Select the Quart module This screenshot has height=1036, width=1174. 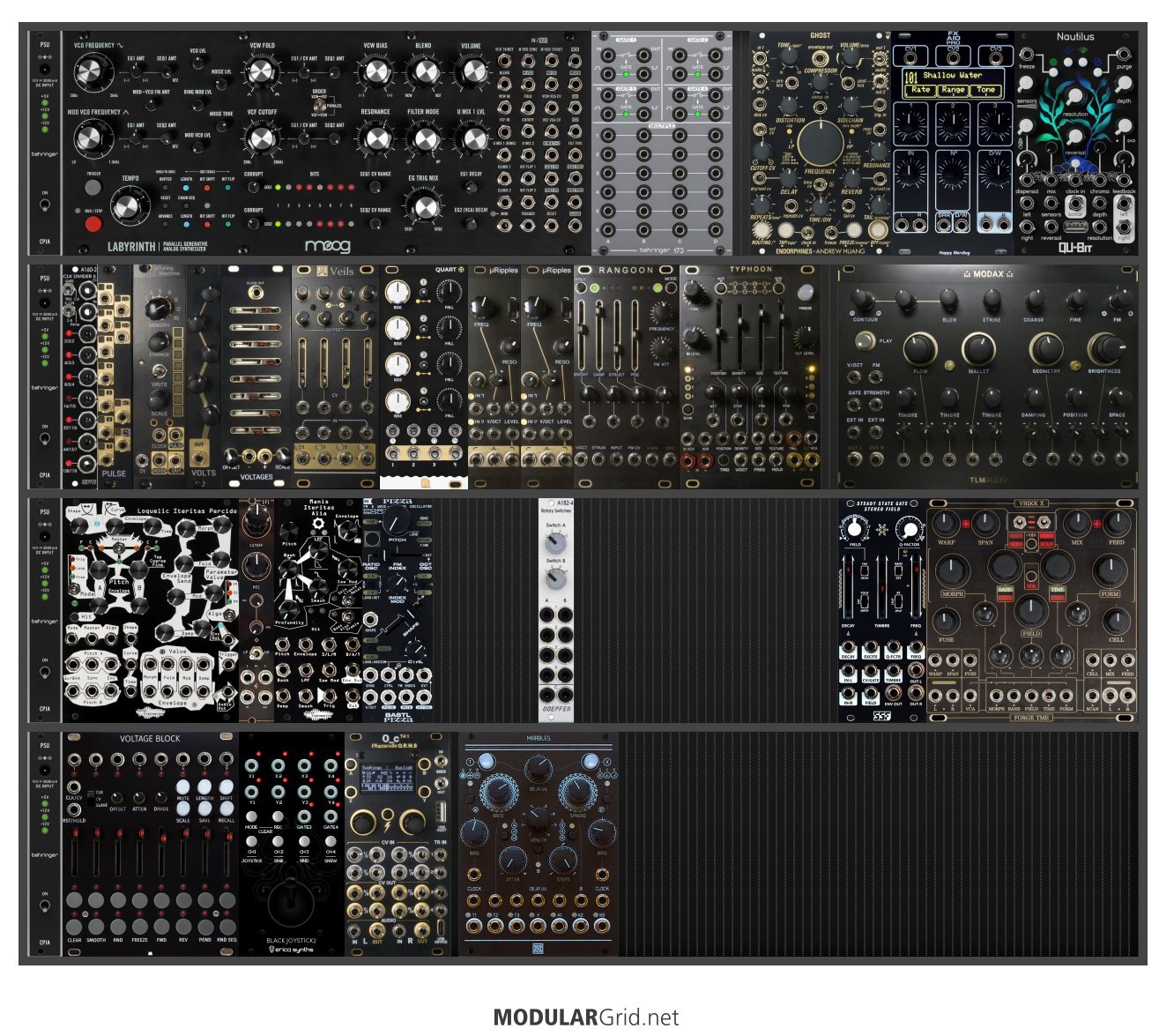(x=424, y=376)
